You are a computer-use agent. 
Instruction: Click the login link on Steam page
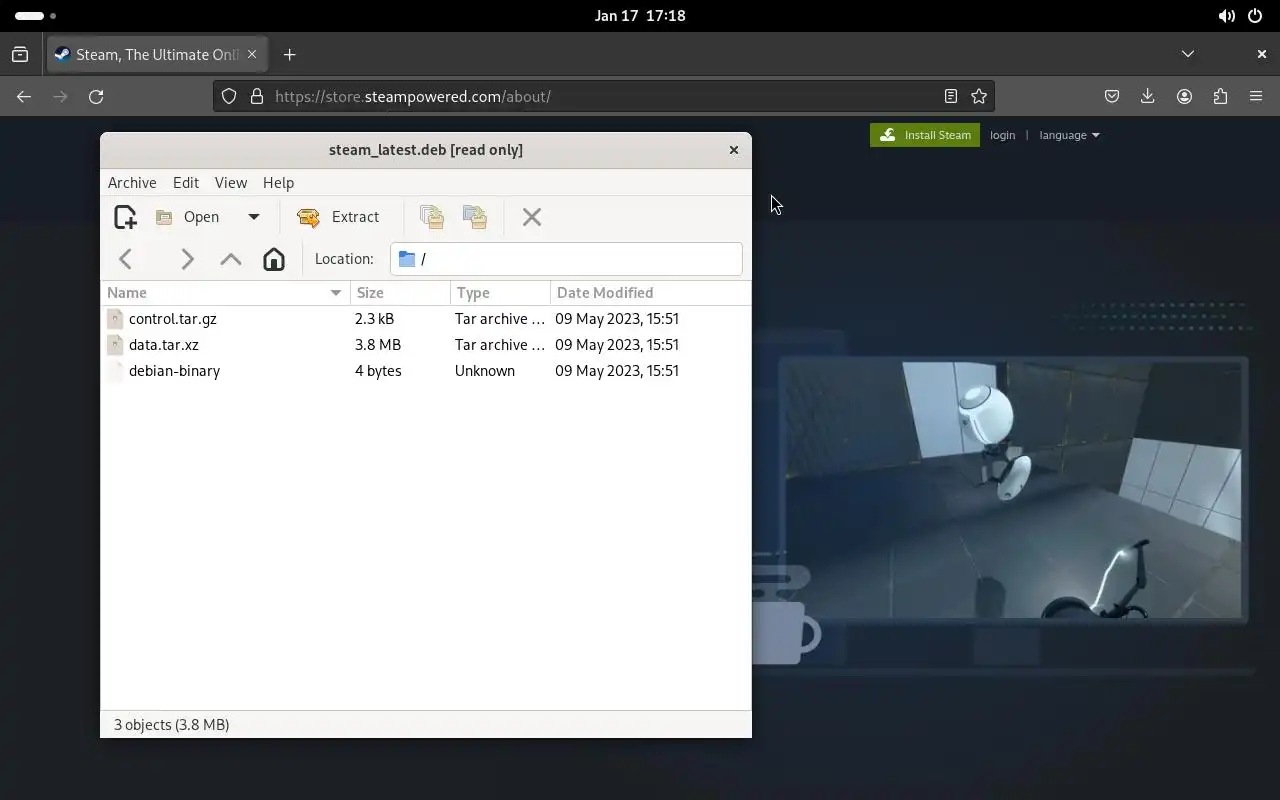click(x=1003, y=135)
